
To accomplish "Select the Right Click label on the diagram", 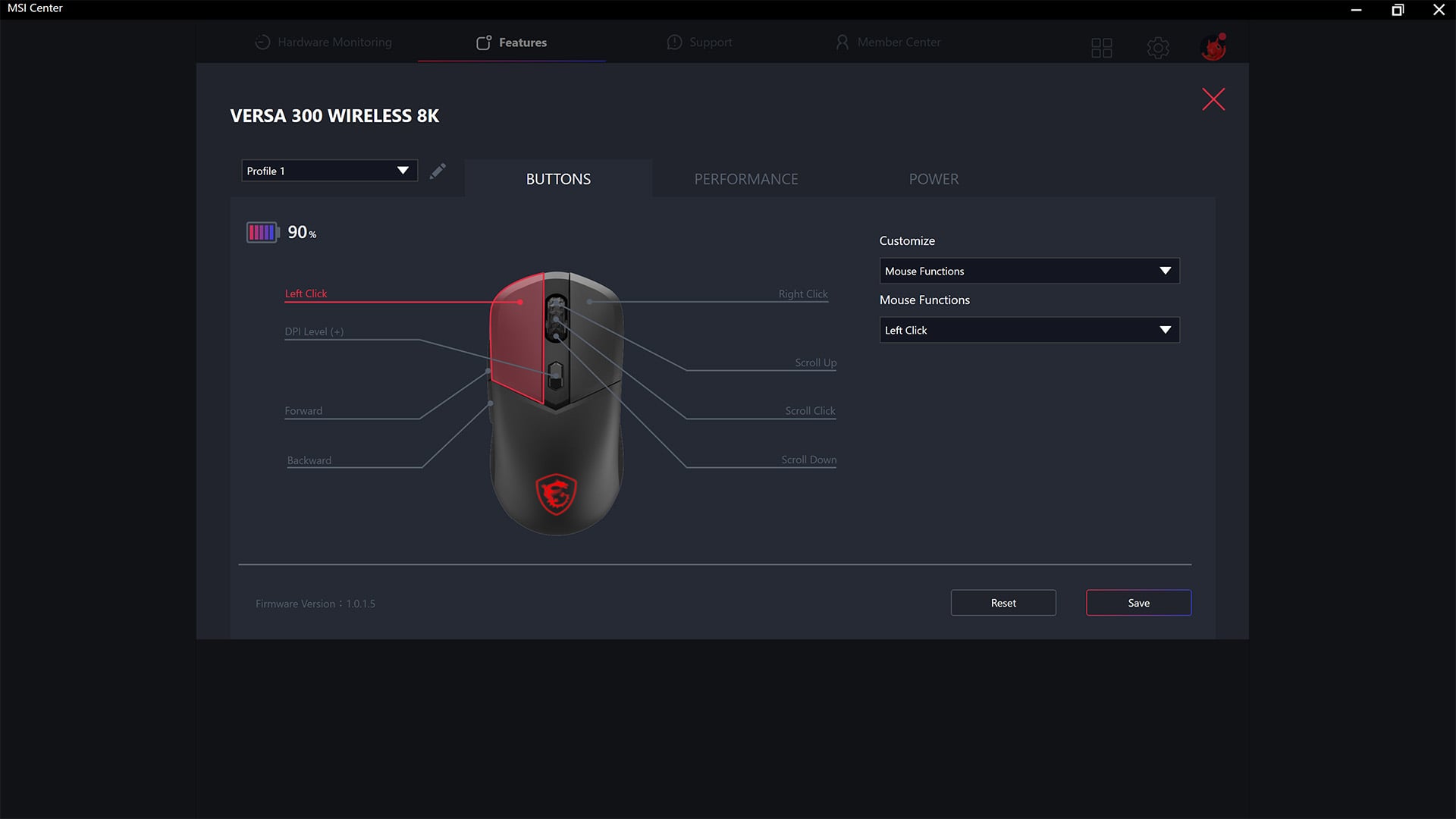I will click(x=802, y=293).
